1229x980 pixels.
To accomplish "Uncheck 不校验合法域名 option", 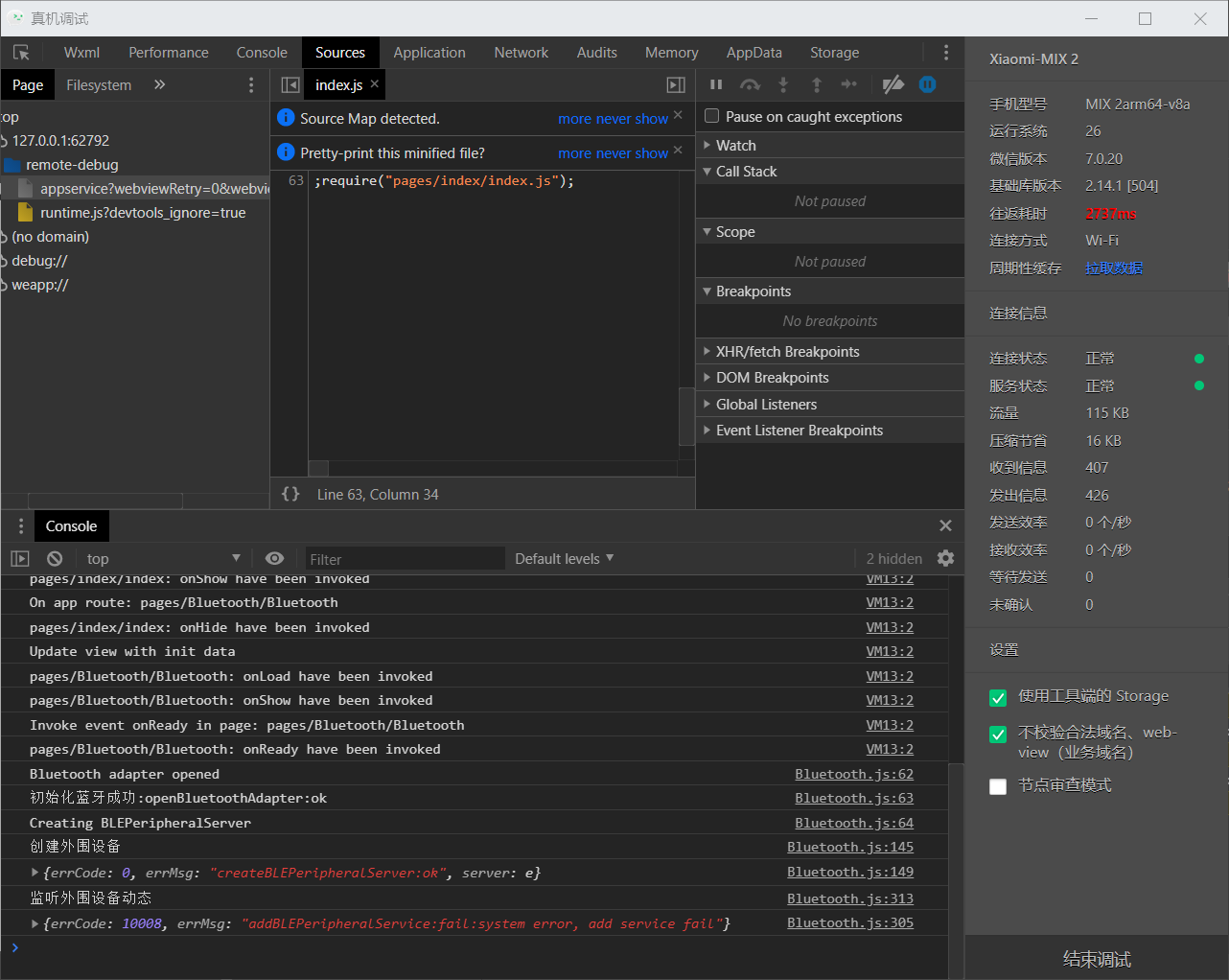I will [998, 735].
